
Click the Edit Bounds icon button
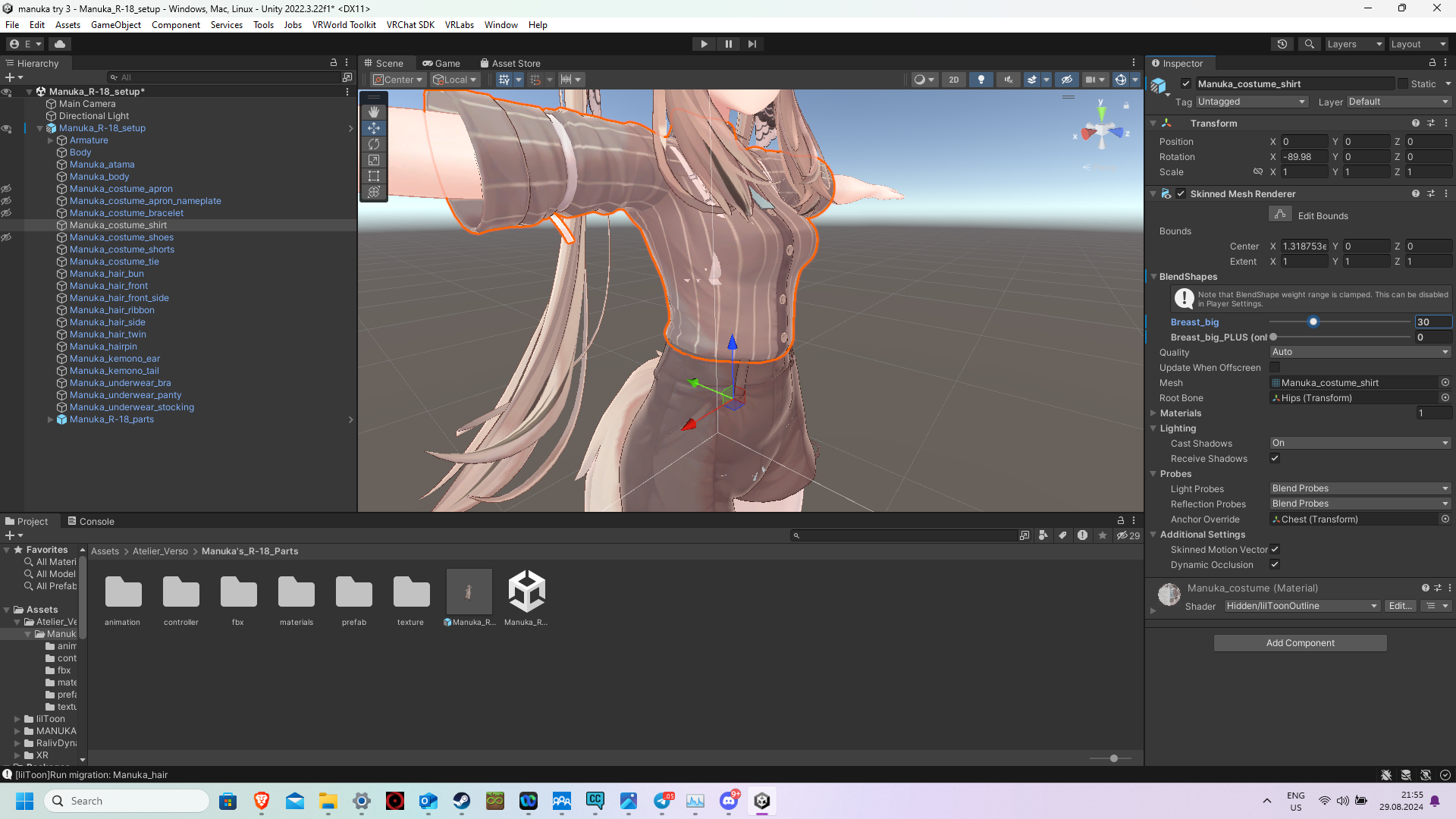(x=1280, y=215)
